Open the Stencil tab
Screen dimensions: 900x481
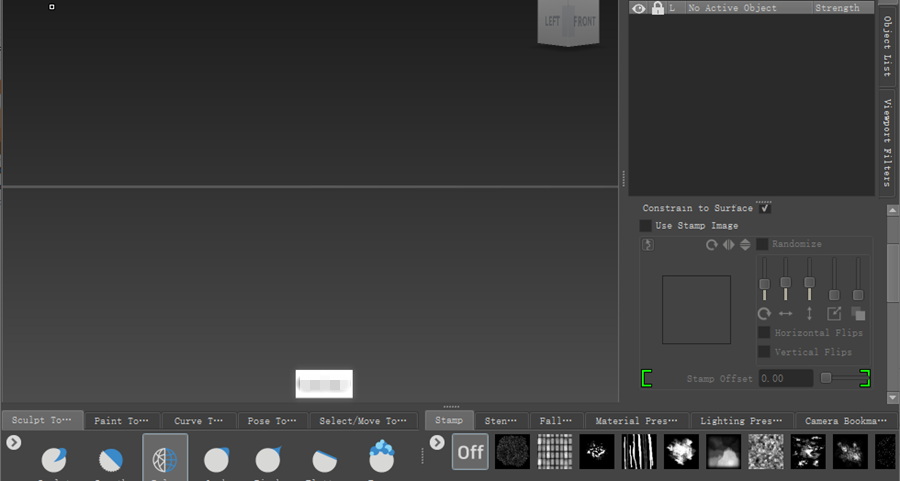click(501, 421)
